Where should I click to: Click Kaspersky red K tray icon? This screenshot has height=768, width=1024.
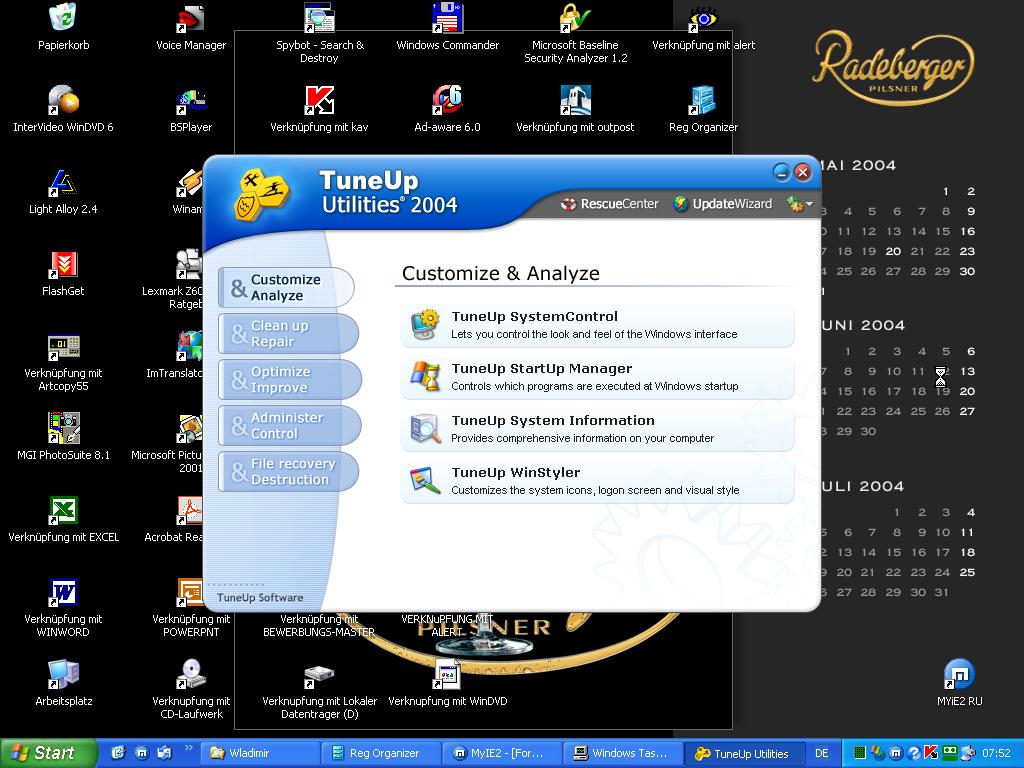coord(931,753)
